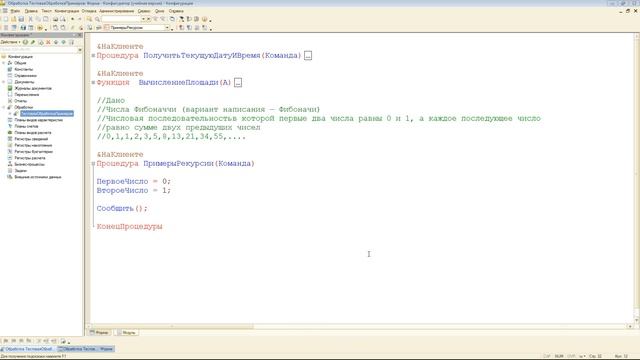
Task: Select the Регистры накопления tree item
Action: [33, 145]
